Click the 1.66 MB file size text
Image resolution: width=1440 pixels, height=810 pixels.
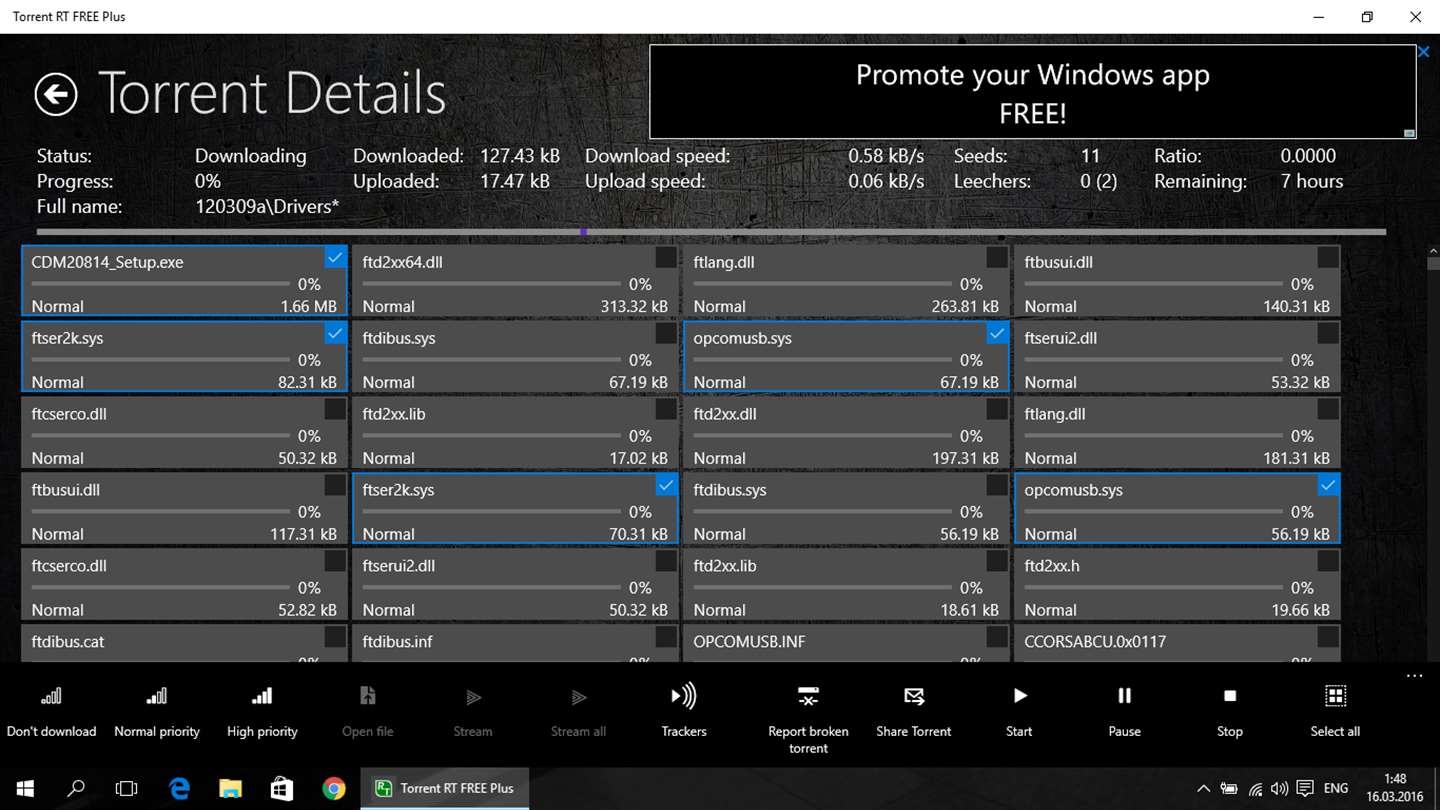[309, 307]
